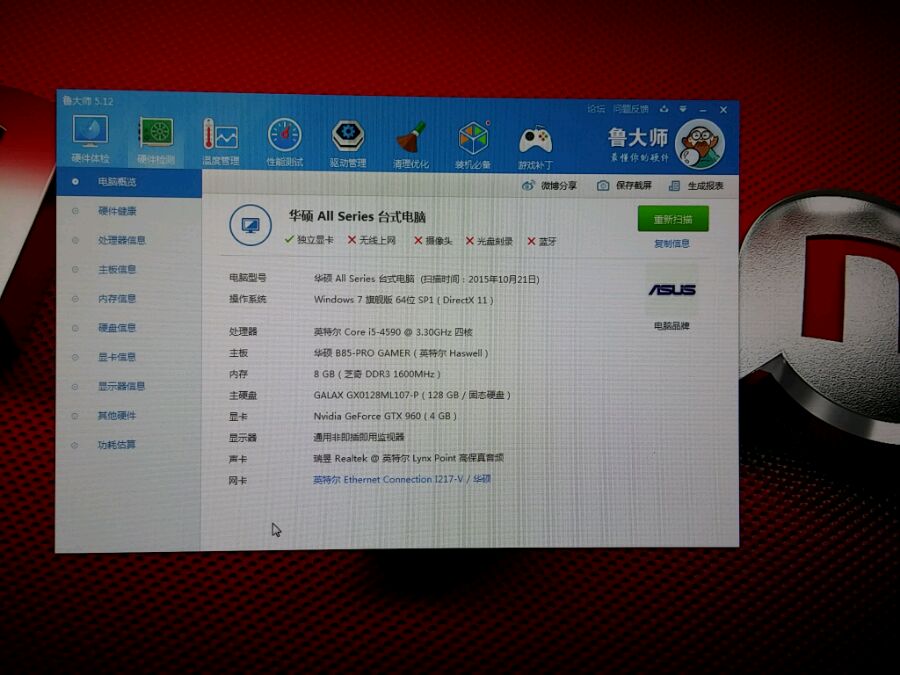The width and height of the screenshot is (900, 675).
Task: Open the 问题反馈 feedback link
Action: tap(630, 108)
